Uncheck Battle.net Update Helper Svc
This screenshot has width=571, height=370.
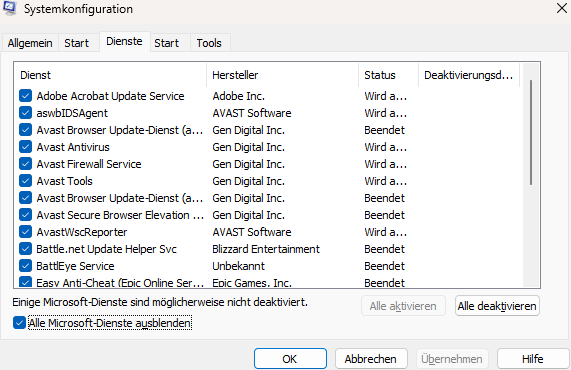(x=25, y=249)
